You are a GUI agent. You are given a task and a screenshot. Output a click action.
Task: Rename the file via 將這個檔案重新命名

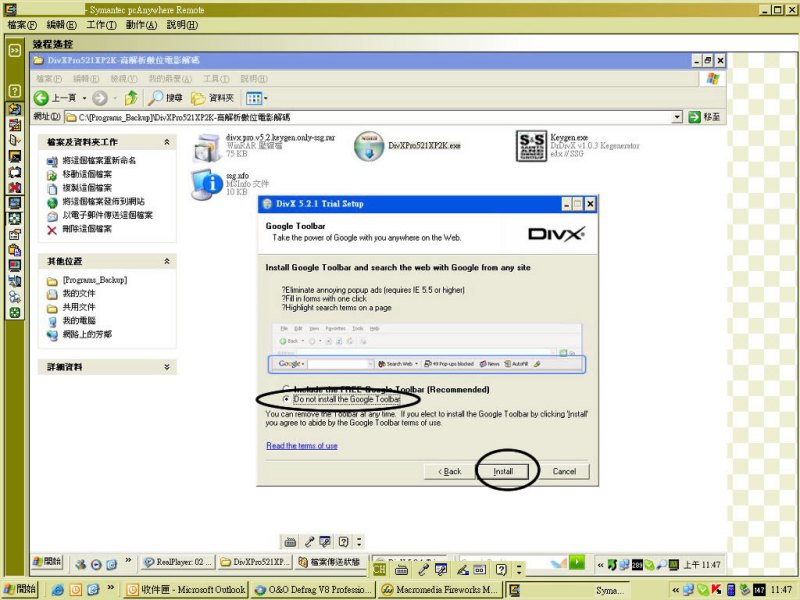click(99, 160)
